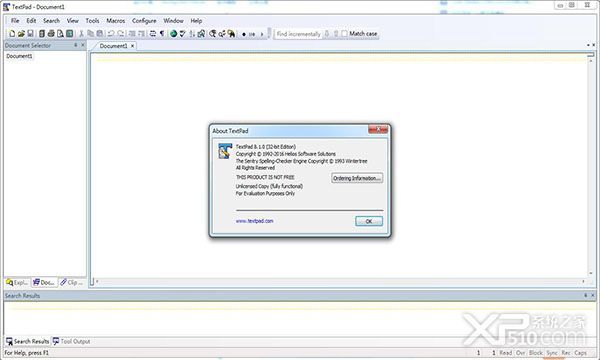
Task: Click the Find in Files binoculars icon
Action: (x=231, y=34)
